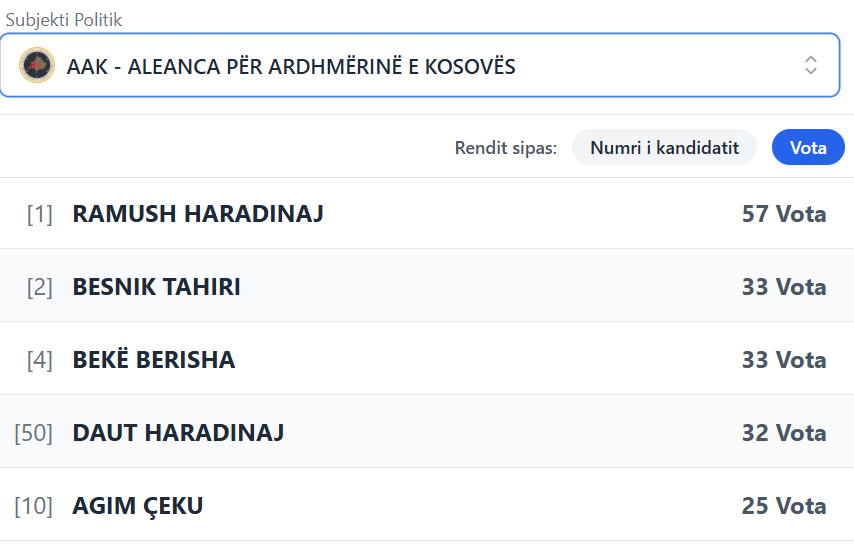The image size is (854, 544).
Task: Click candidate number [4]
Action: coord(40,360)
